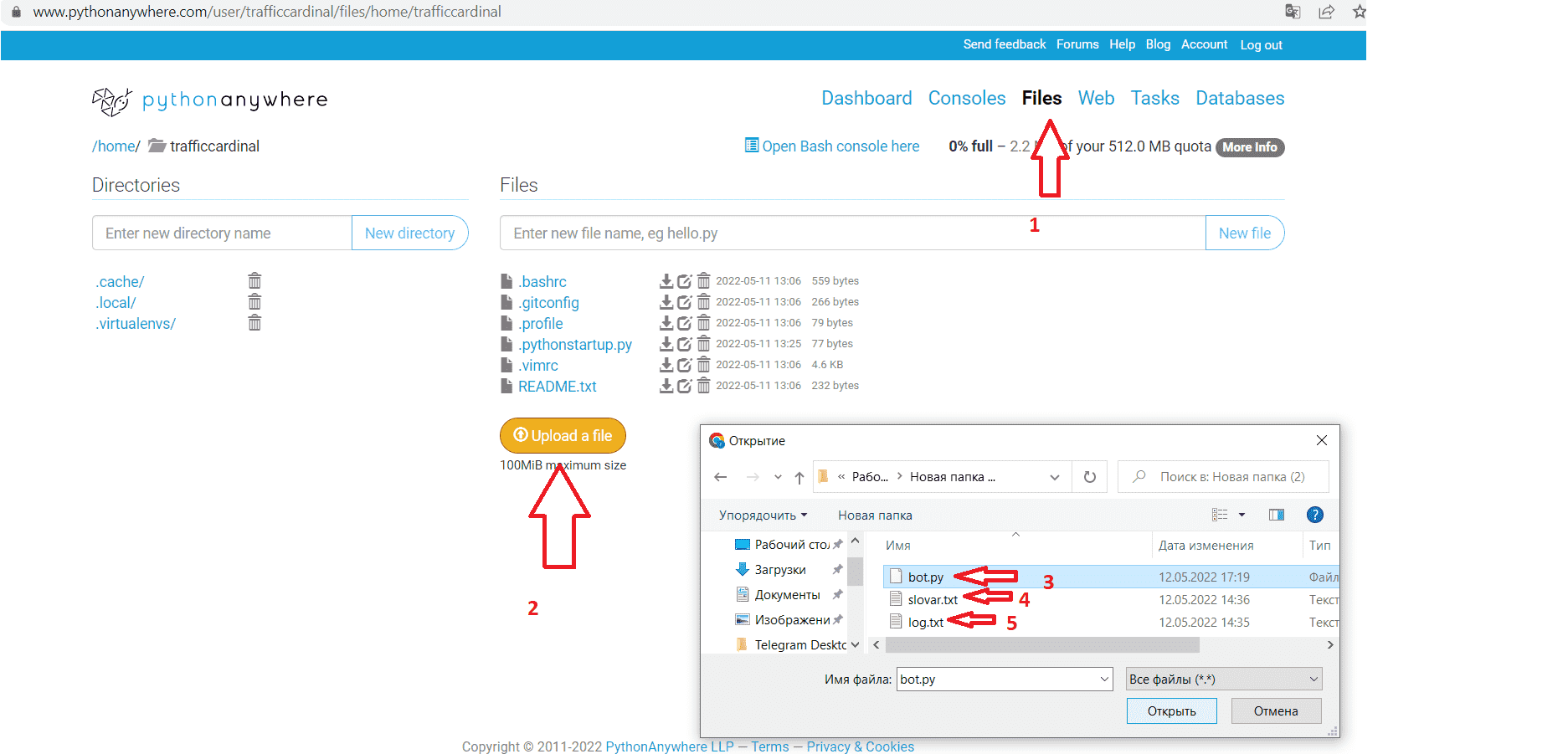Click the Открыть button
This screenshot has height=754, width=1568.
(x=1171, y=711)
